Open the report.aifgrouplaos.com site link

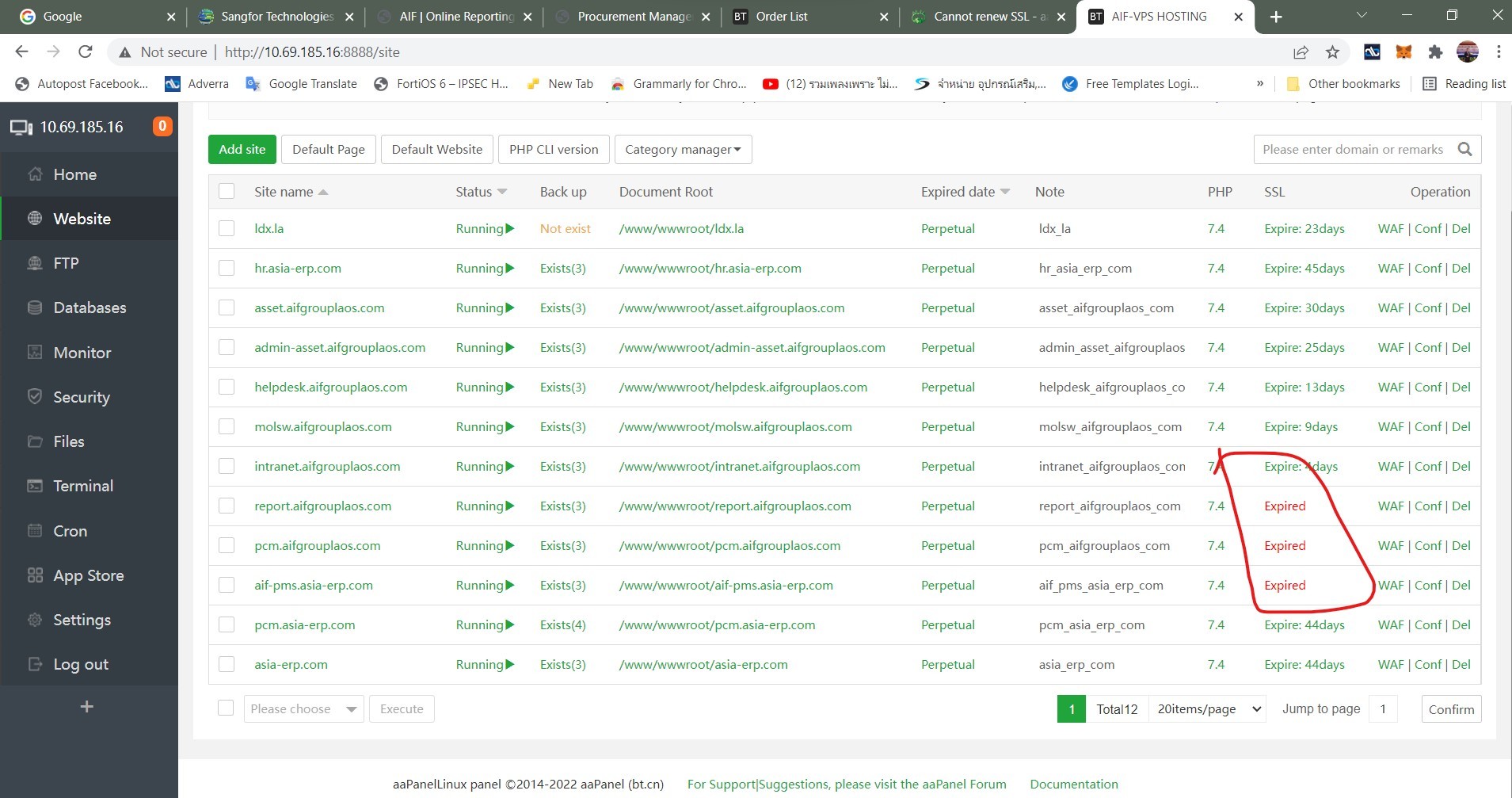click(x=322, y=506)
